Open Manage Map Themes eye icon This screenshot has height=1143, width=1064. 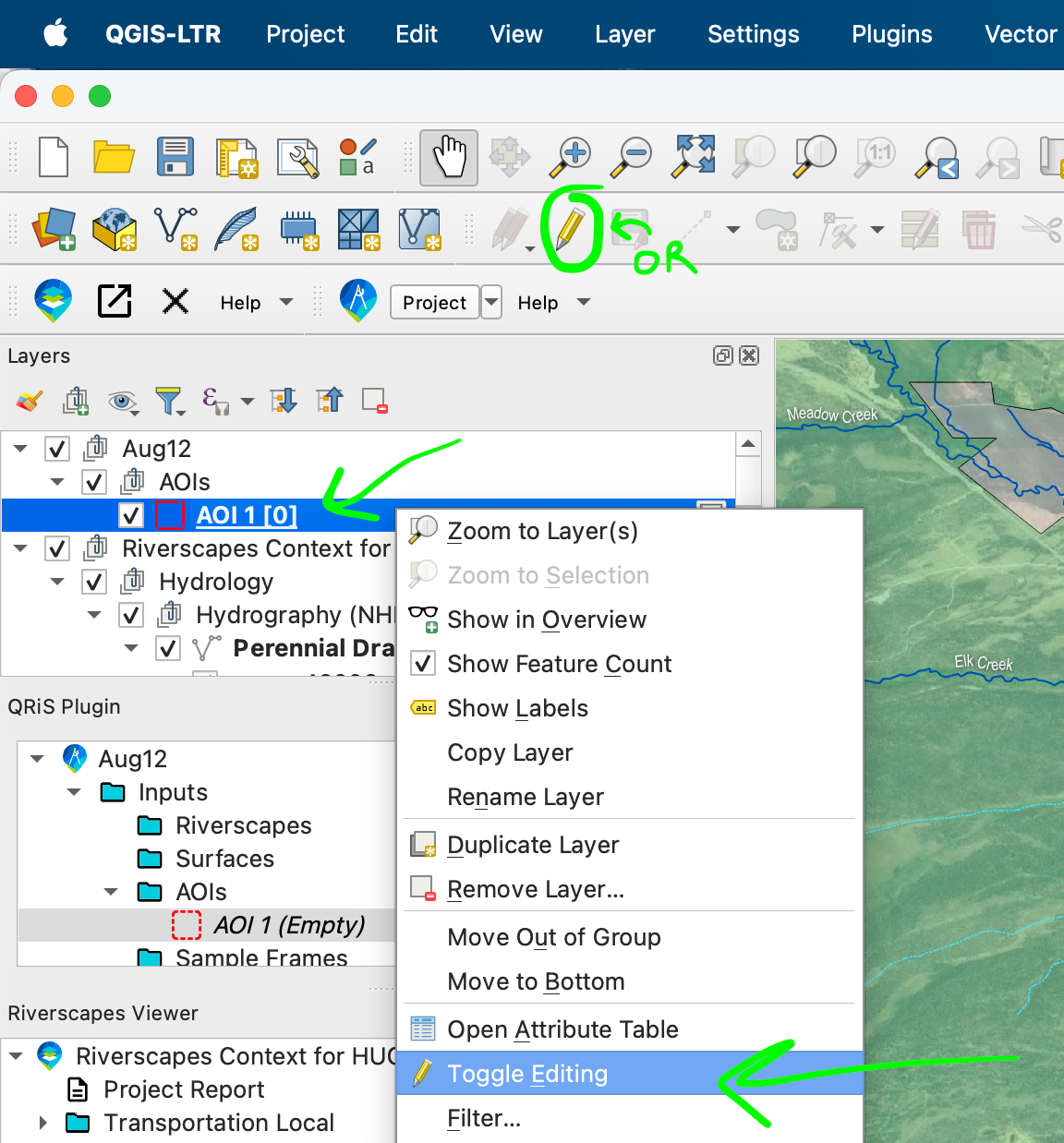(123, 401)
